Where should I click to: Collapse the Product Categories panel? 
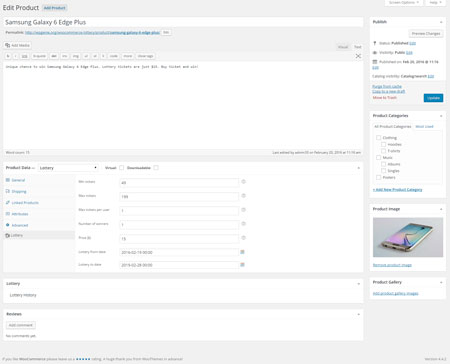click(x=441, y=116)
